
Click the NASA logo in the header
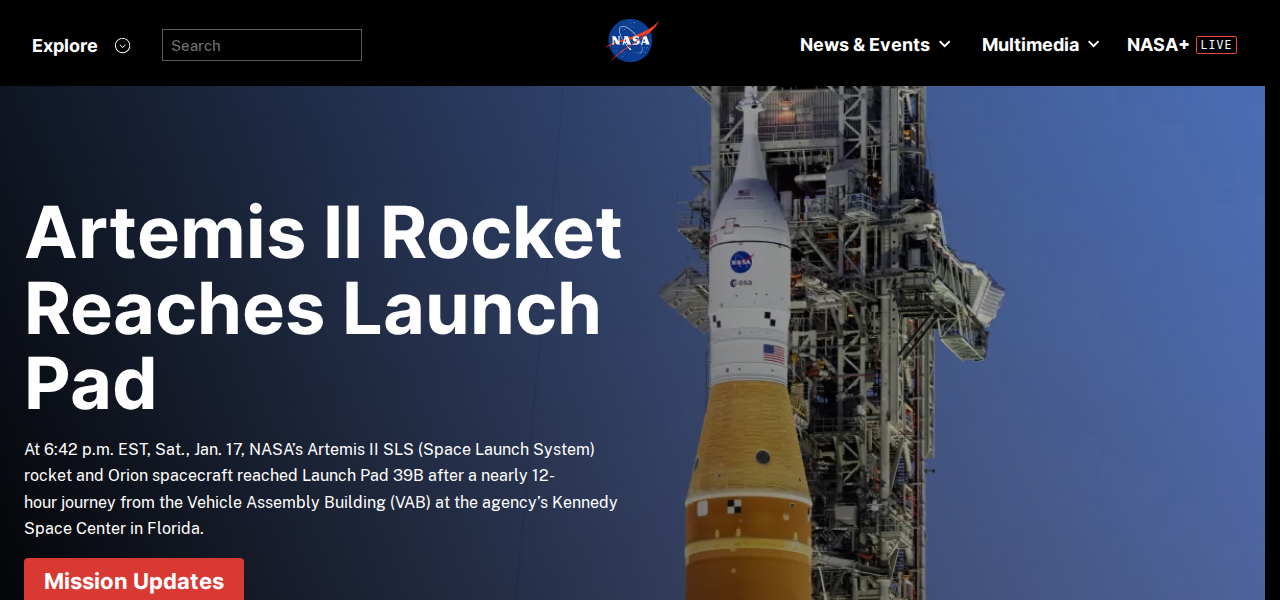click(631, 42)
